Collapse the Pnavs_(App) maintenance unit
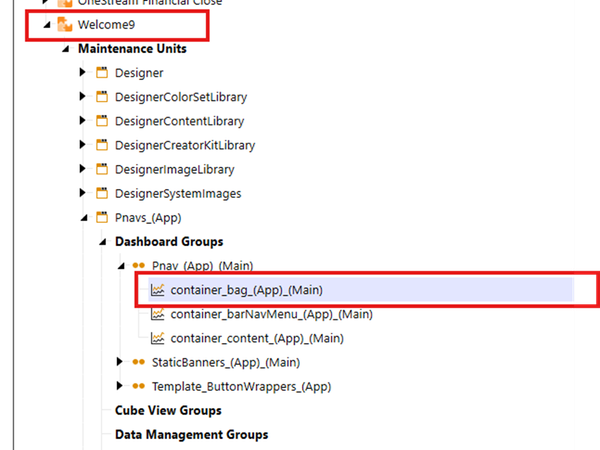600x450 pixels. [x=82, y=217]
